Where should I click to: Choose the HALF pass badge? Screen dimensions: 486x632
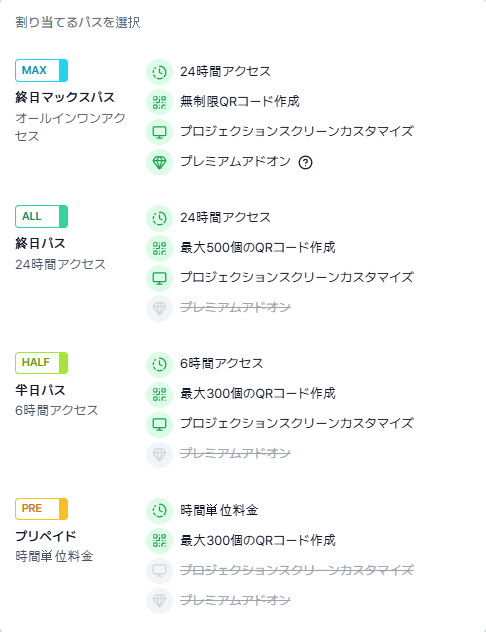[42, 363]
